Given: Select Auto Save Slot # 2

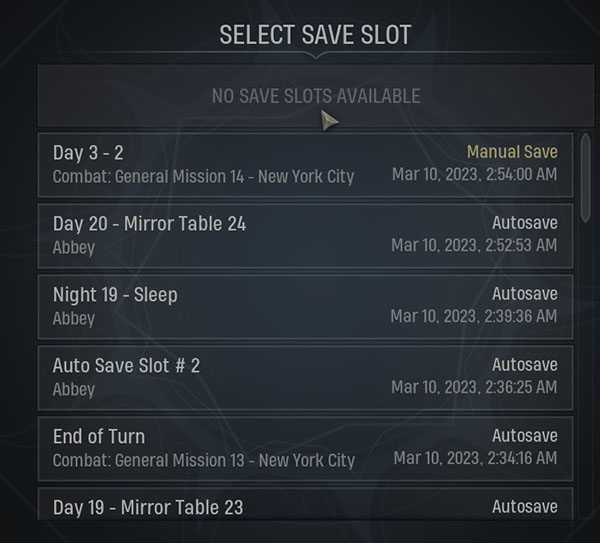Looking at the screenshot, I should [x=305, y=378].
